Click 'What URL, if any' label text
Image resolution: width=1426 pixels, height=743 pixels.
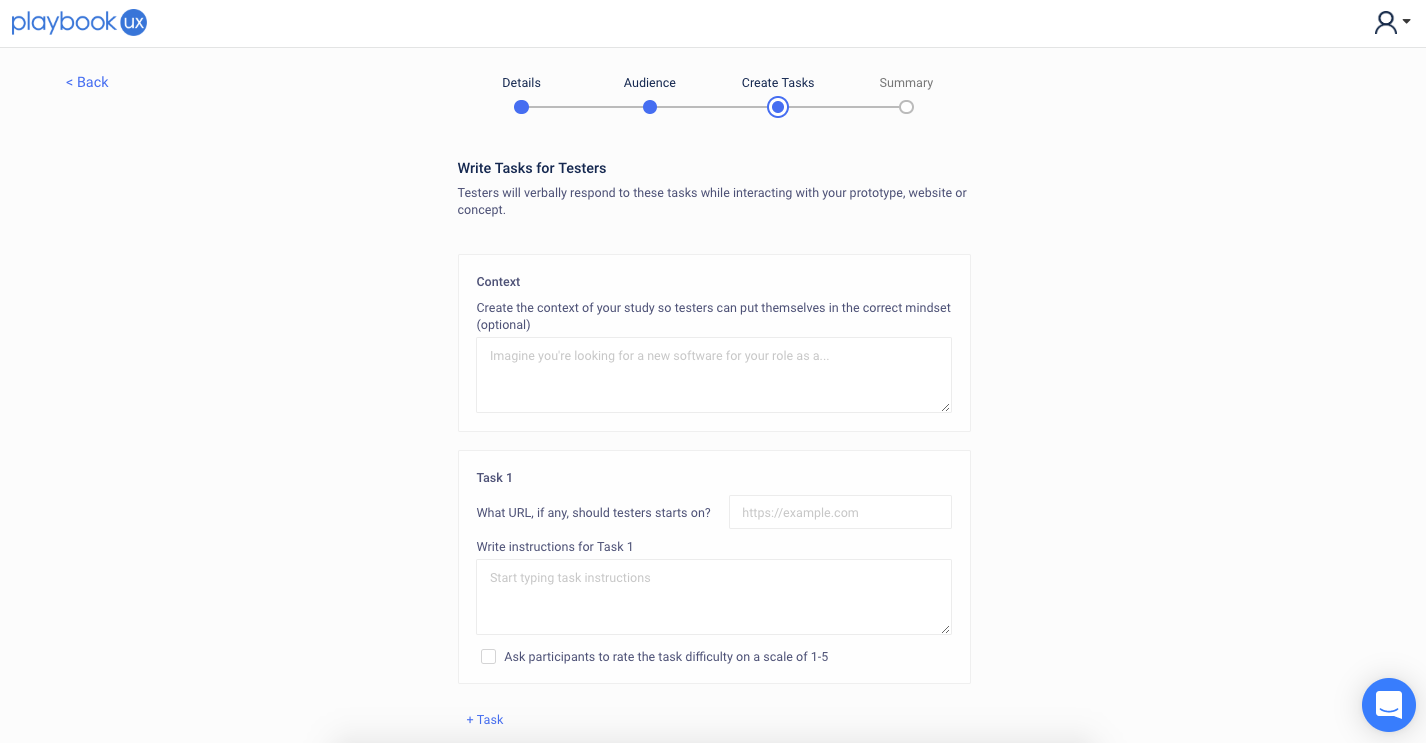(x=593, y=513)
